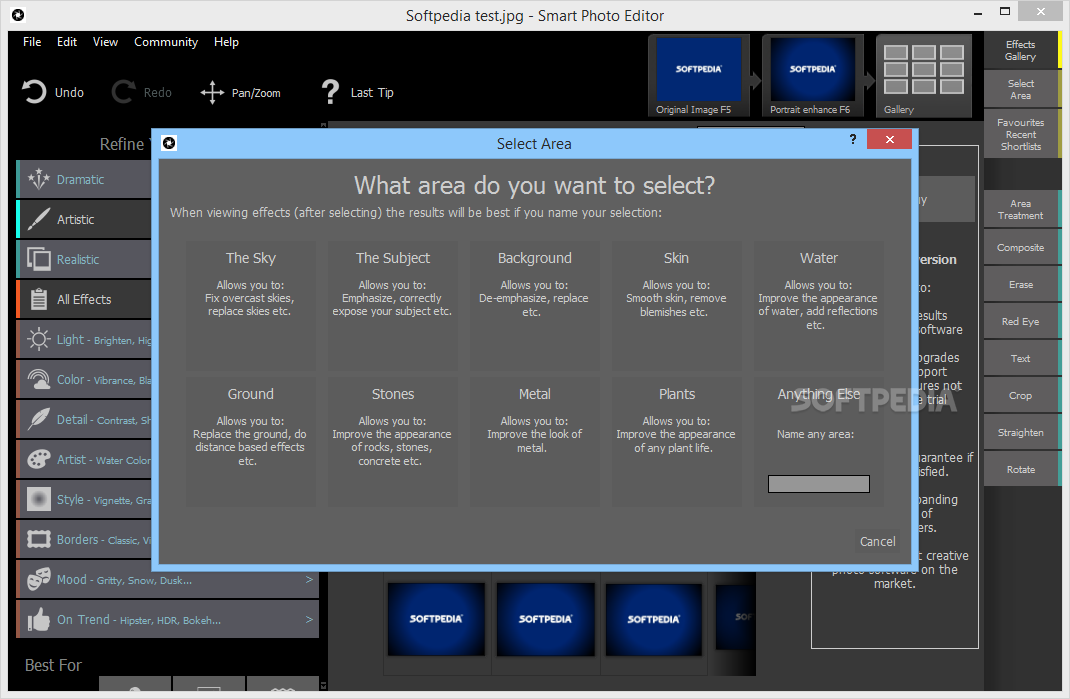The image size is (1070, 699).
Task: Cancel the Select Area dialog
Action: coord(877,541)
